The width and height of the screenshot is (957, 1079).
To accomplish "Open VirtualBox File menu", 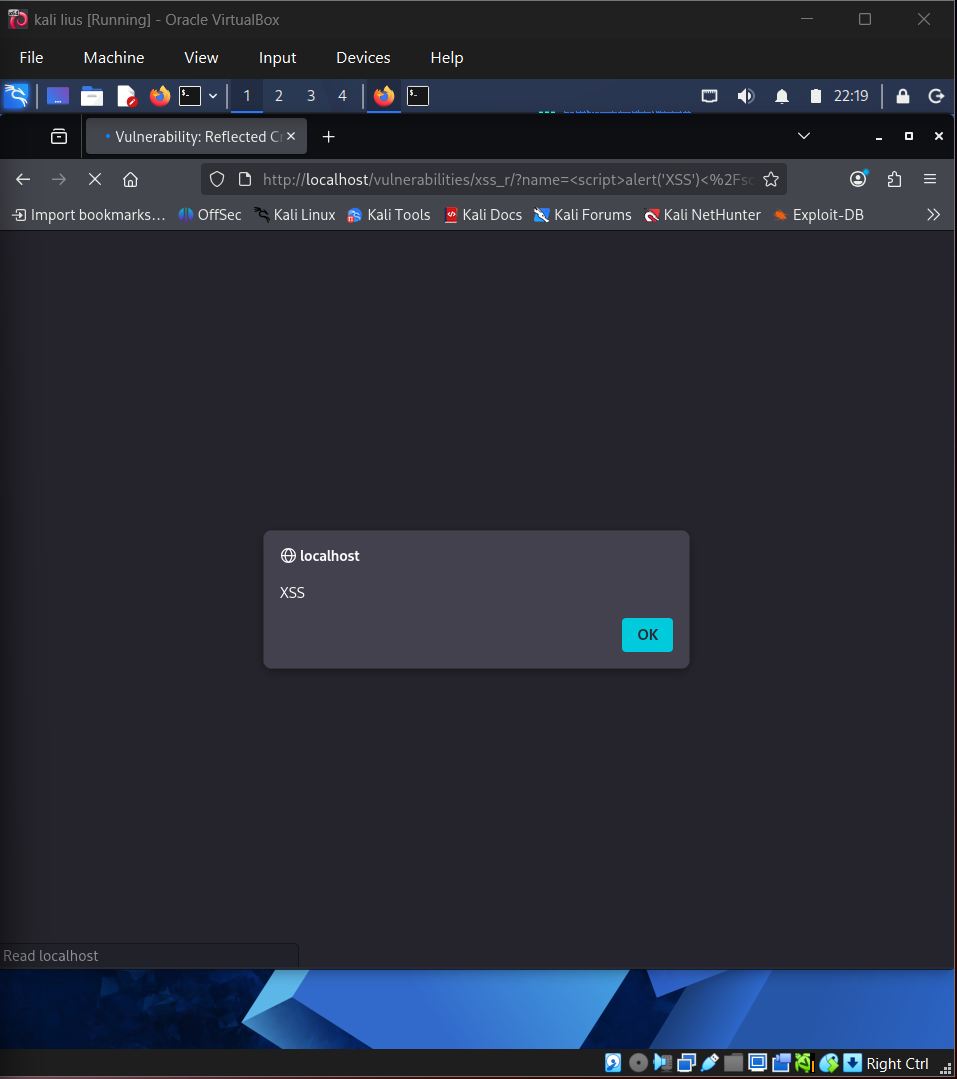I will (x=31, y=58).
